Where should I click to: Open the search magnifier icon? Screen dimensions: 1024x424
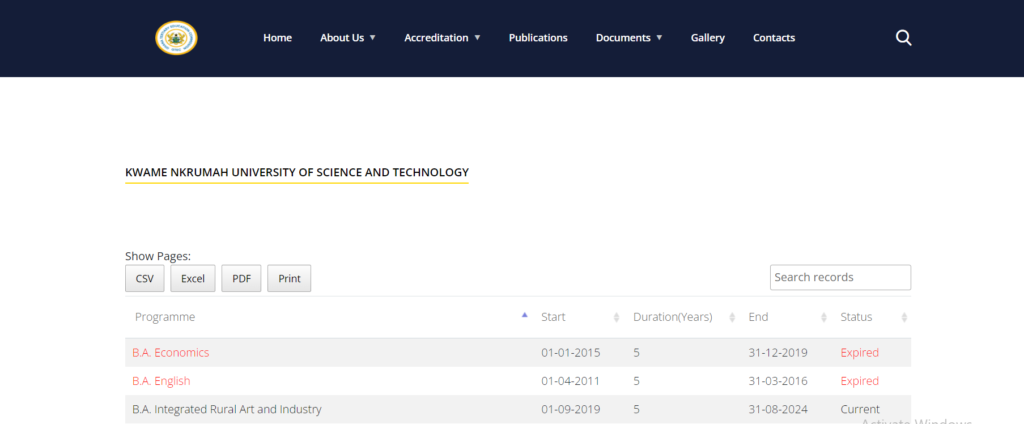[x=903, y=38]
